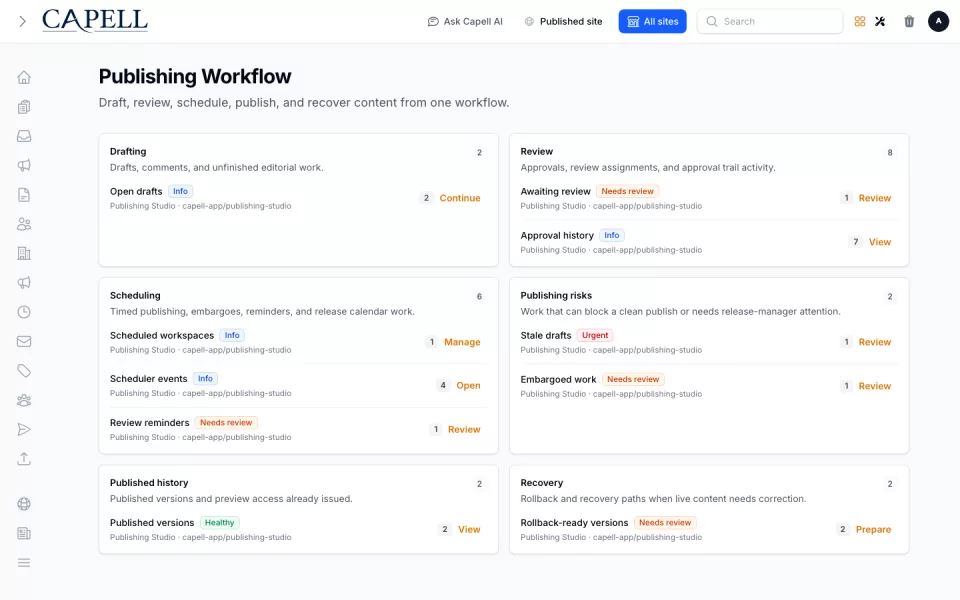Click View for Approval history
This screenshot has height=600, width=960.
pos(880,242)
